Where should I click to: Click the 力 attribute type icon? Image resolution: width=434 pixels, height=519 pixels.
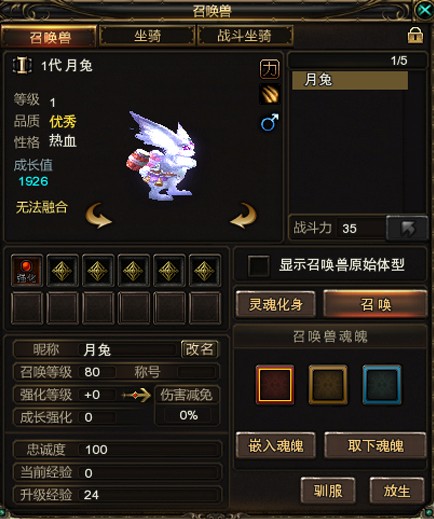tap(269, 69)
